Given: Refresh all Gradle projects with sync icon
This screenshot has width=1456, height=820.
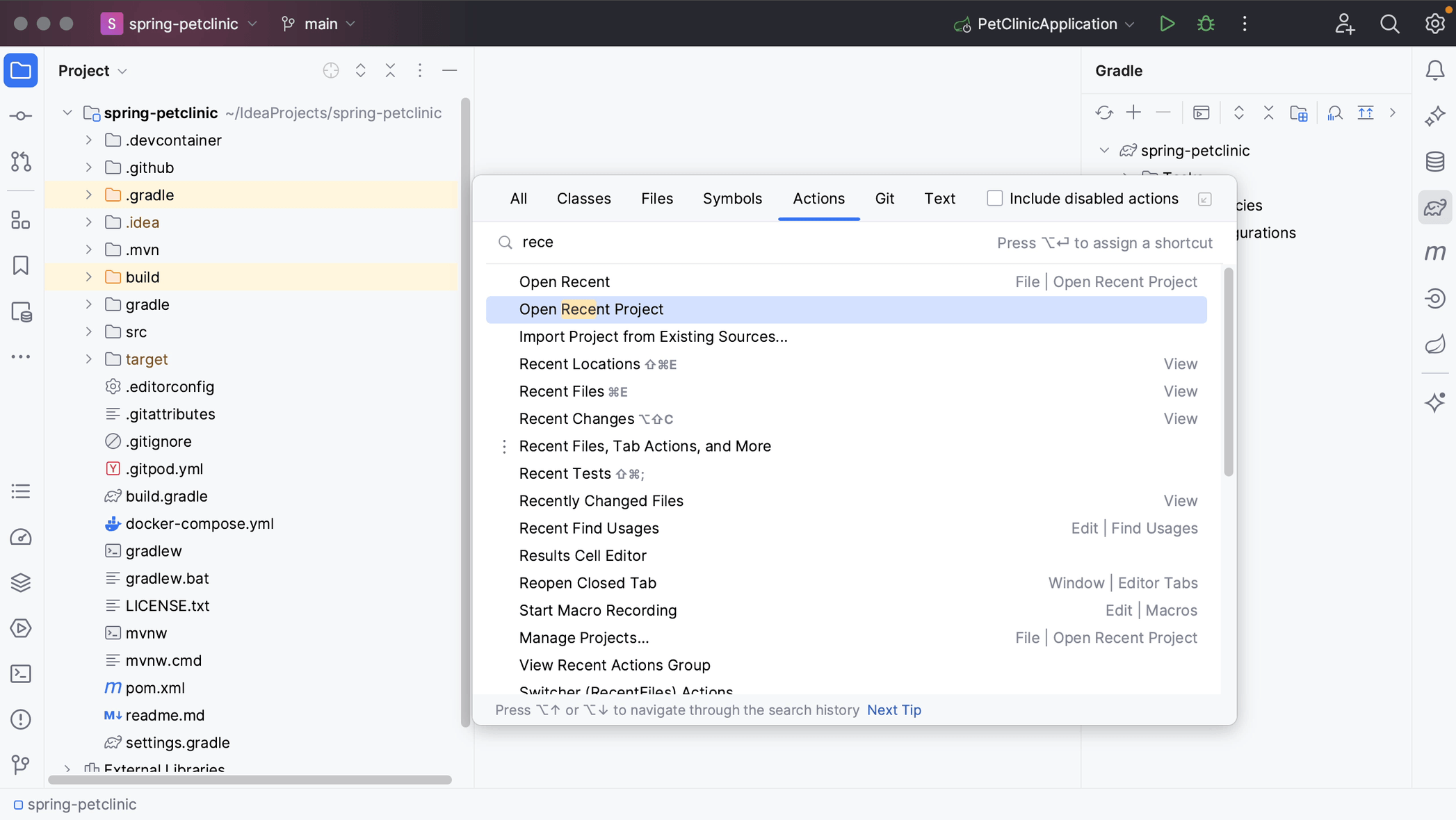Looking at the screenshot, I should point(1103,112).
